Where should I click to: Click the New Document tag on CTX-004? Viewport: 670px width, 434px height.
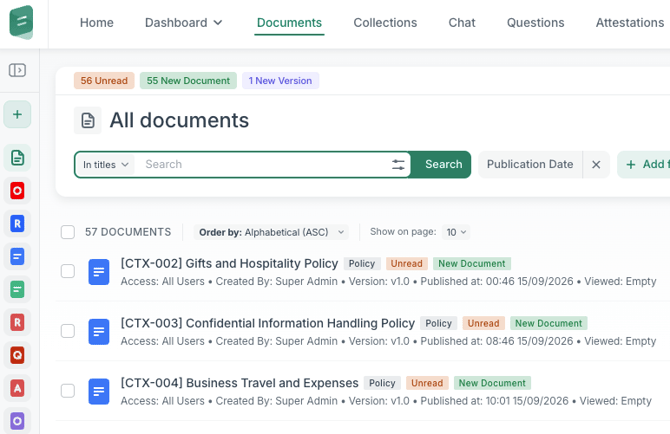pos(492,383)
